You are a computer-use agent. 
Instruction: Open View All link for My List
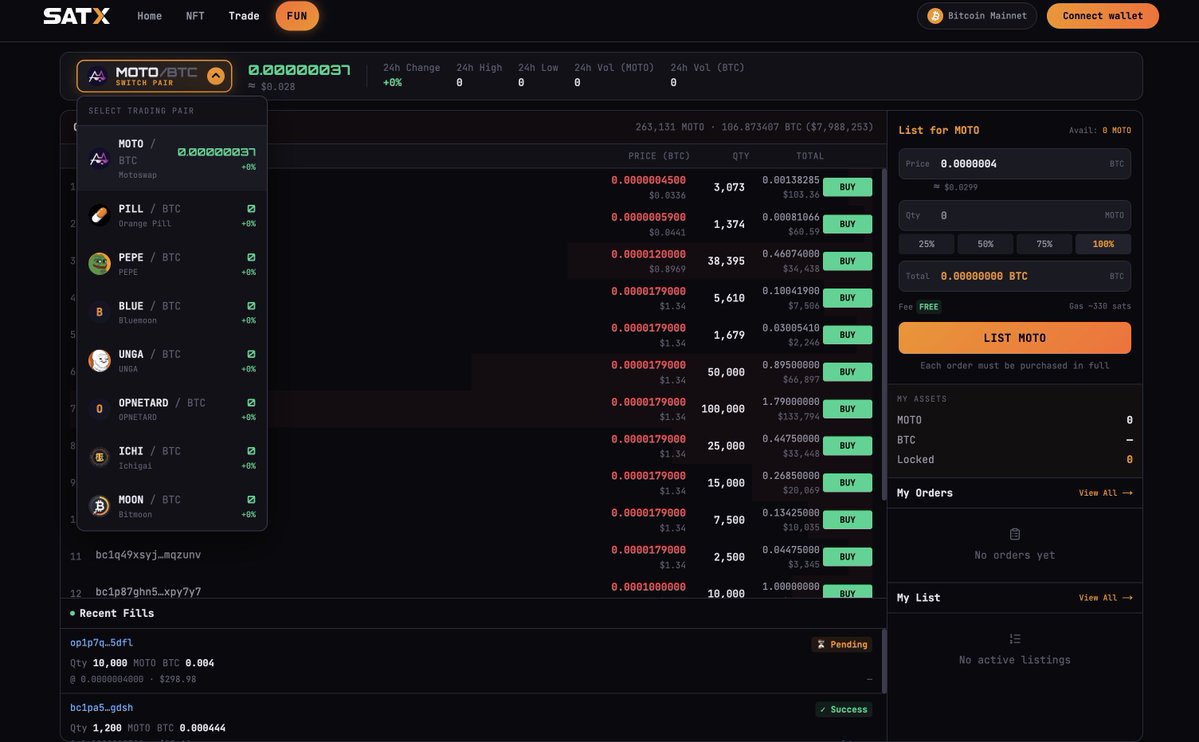pos(1105,598)
